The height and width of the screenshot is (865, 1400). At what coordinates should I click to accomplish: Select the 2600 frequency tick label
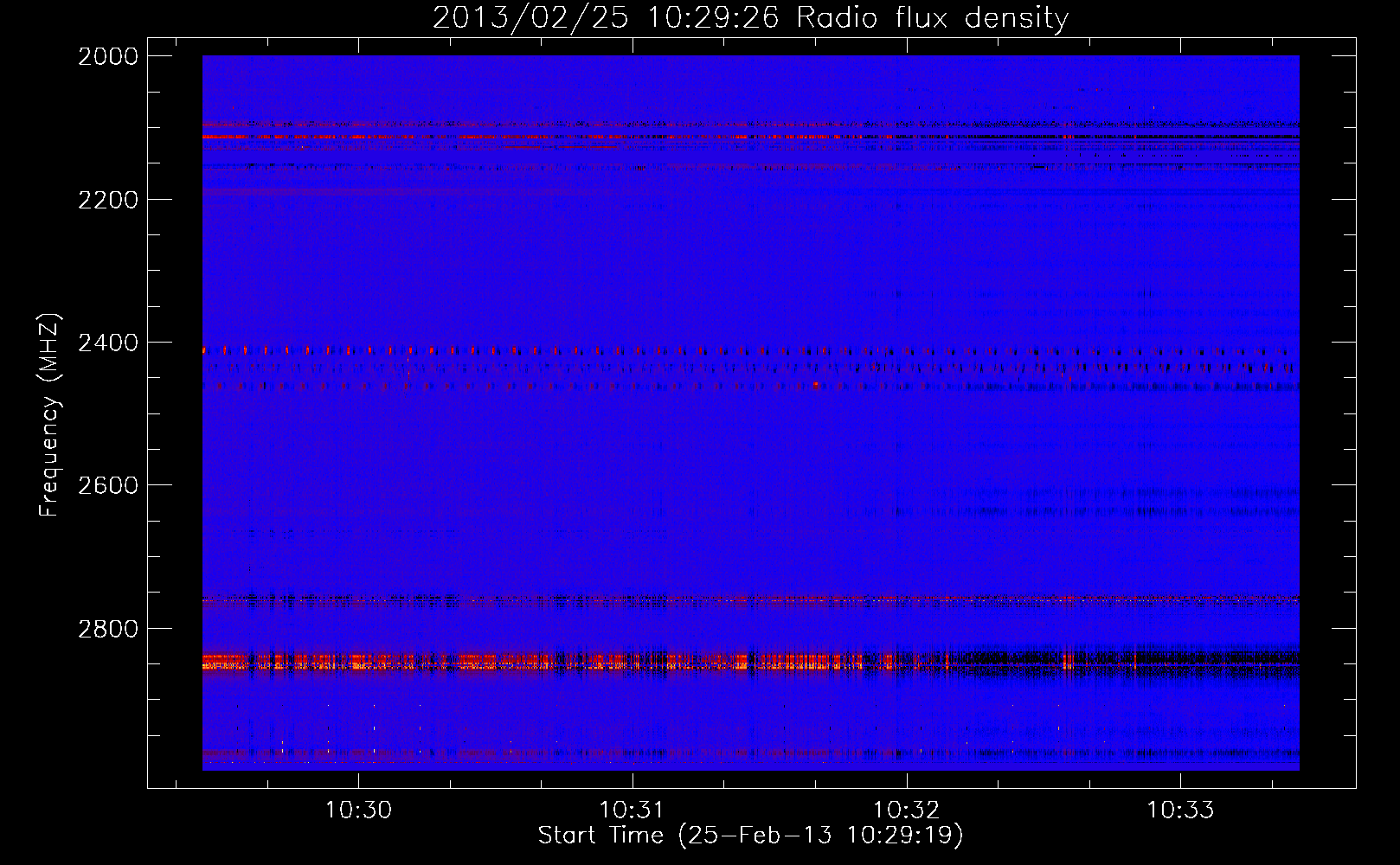[x=108, y=485]
